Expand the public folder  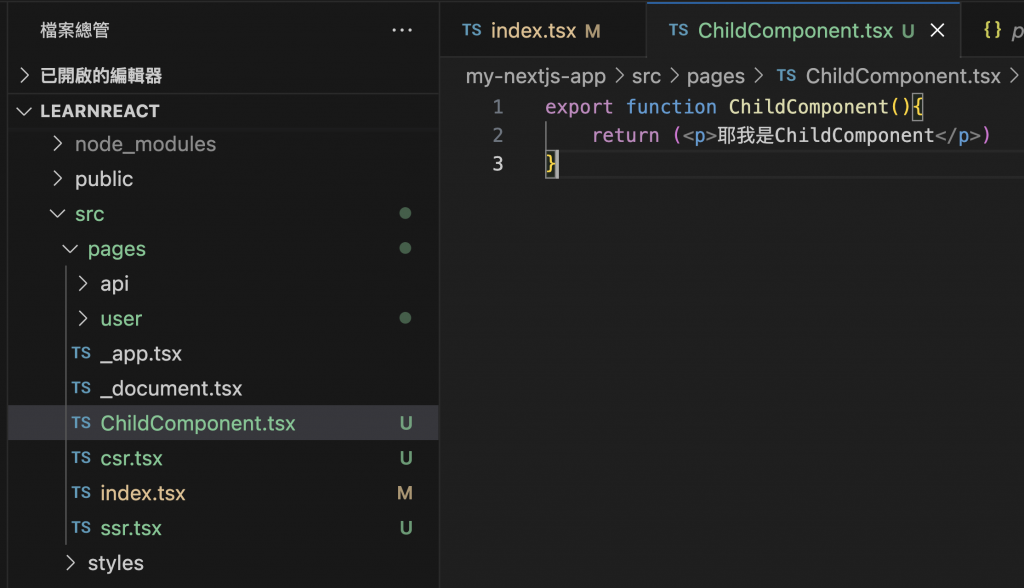(x=58, y=179)
